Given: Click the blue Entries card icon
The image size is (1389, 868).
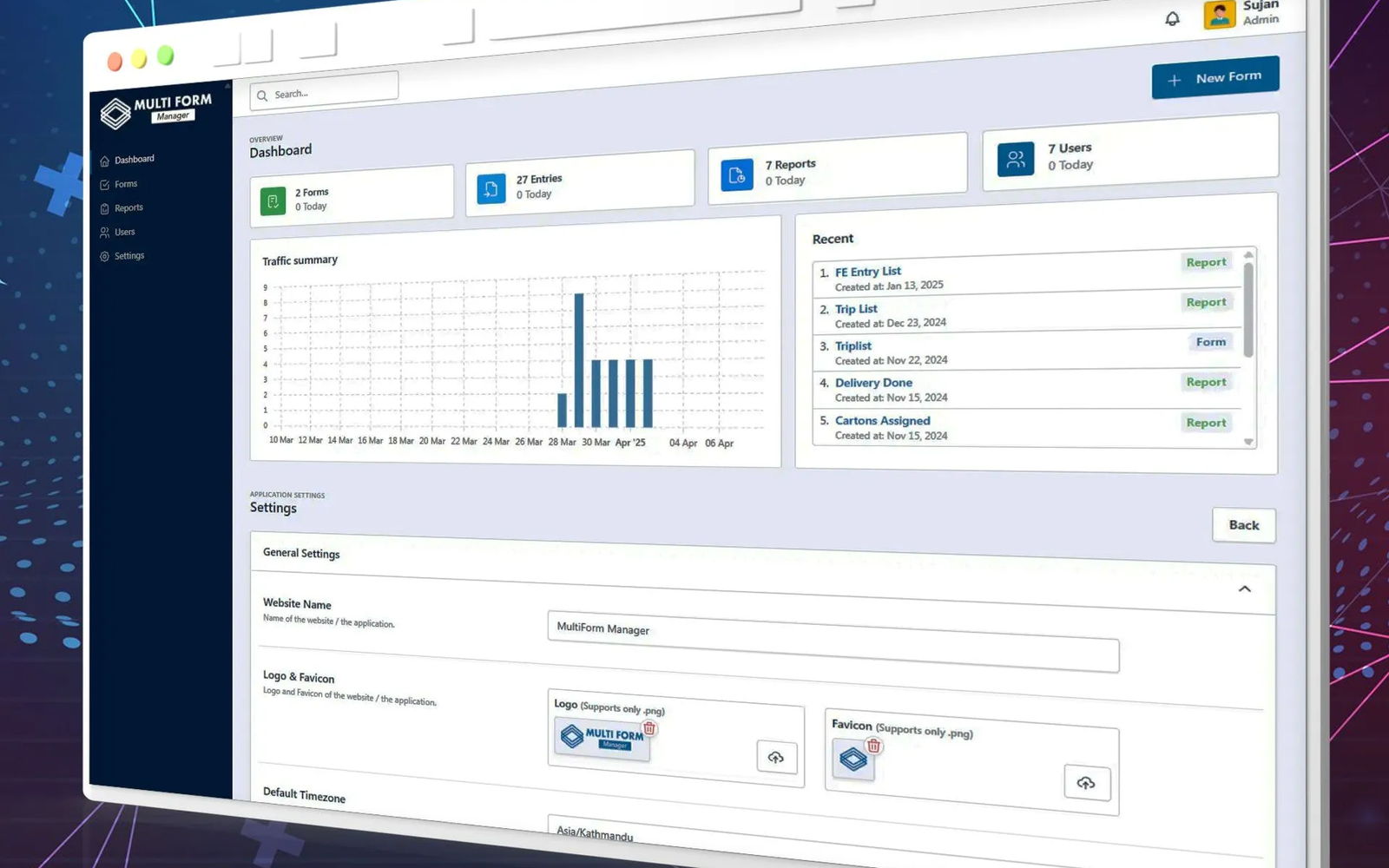Looking at the screenshot, I should pos(491,188).
